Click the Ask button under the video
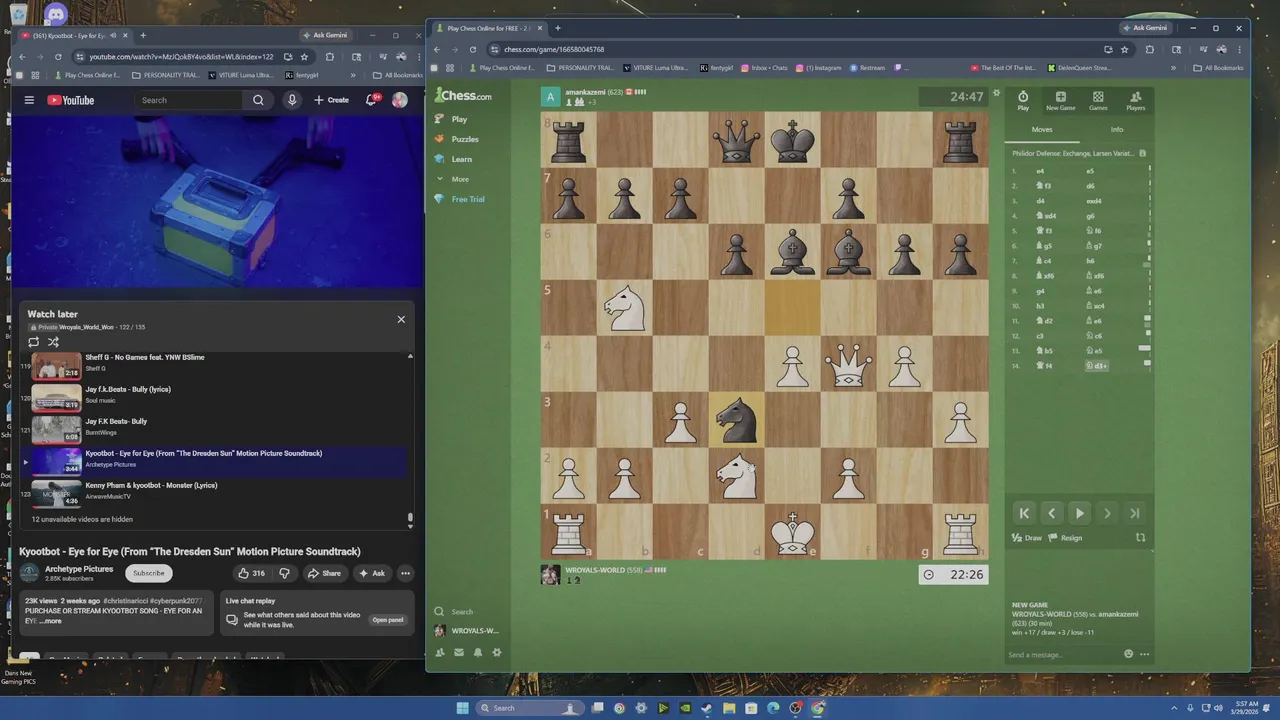 (371, 573)
